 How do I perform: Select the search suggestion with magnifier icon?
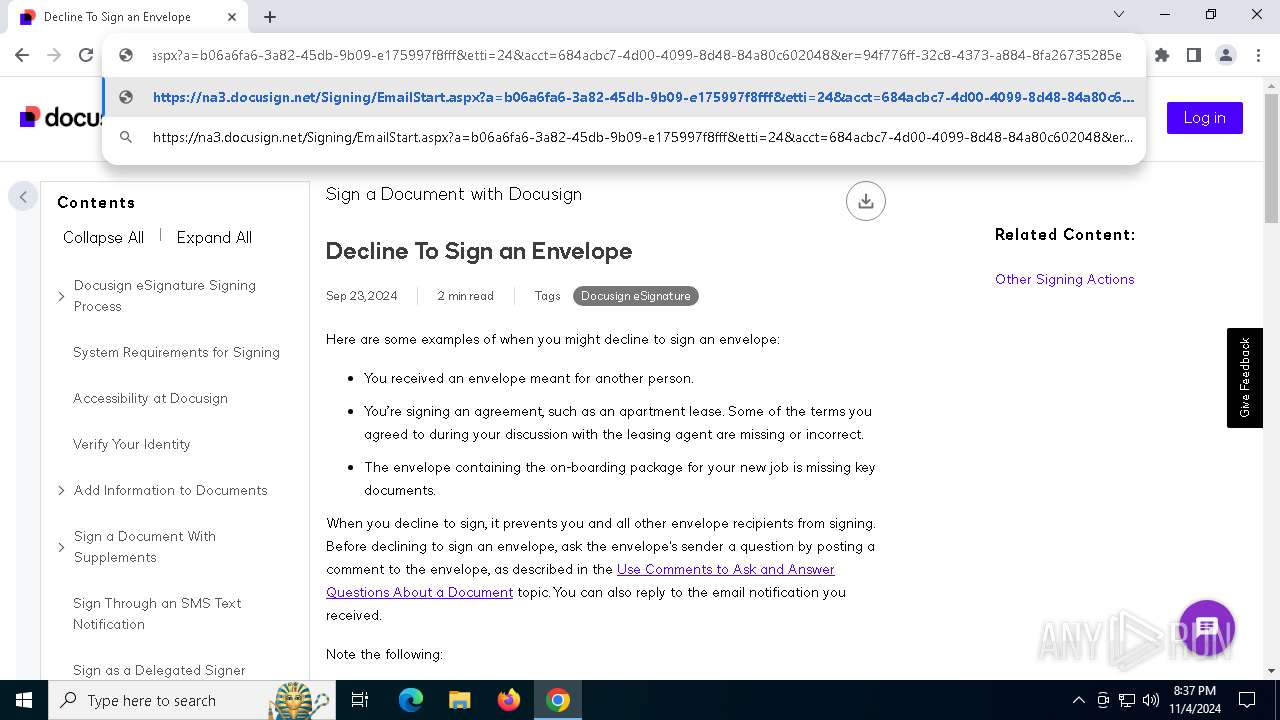[624, 137]
